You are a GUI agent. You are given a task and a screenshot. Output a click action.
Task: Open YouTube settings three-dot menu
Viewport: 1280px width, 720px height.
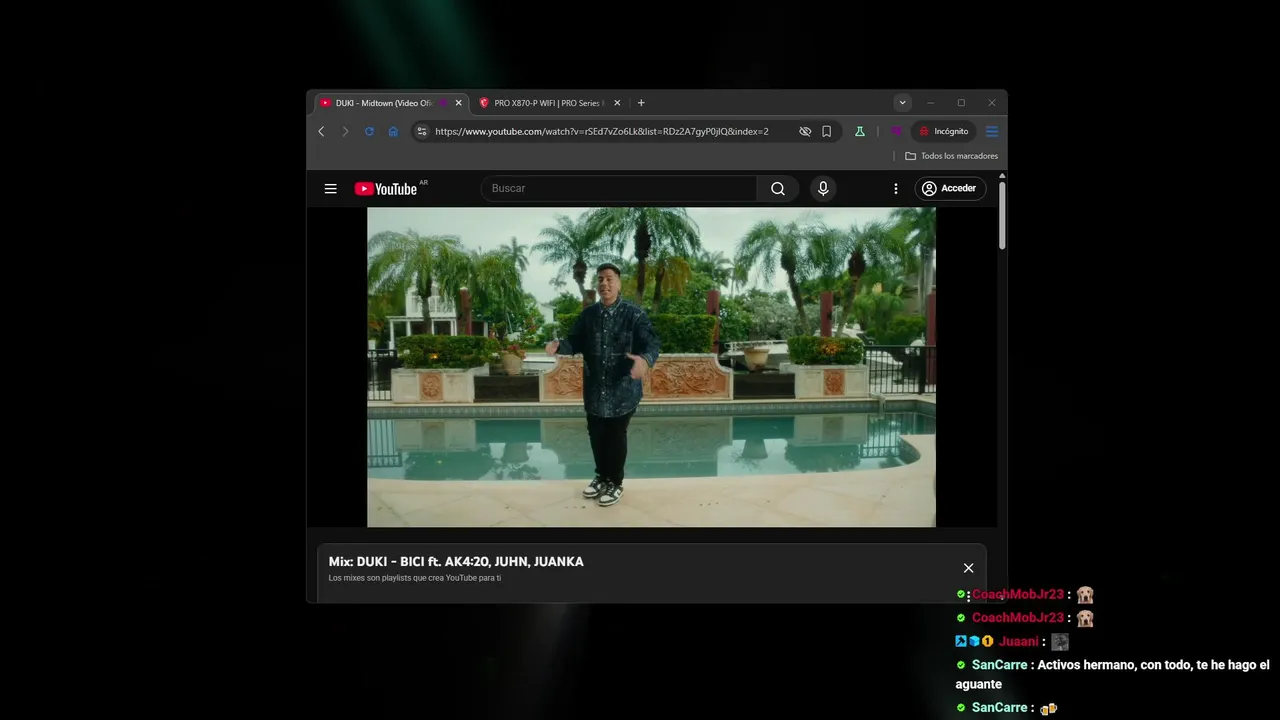[896, 188]
